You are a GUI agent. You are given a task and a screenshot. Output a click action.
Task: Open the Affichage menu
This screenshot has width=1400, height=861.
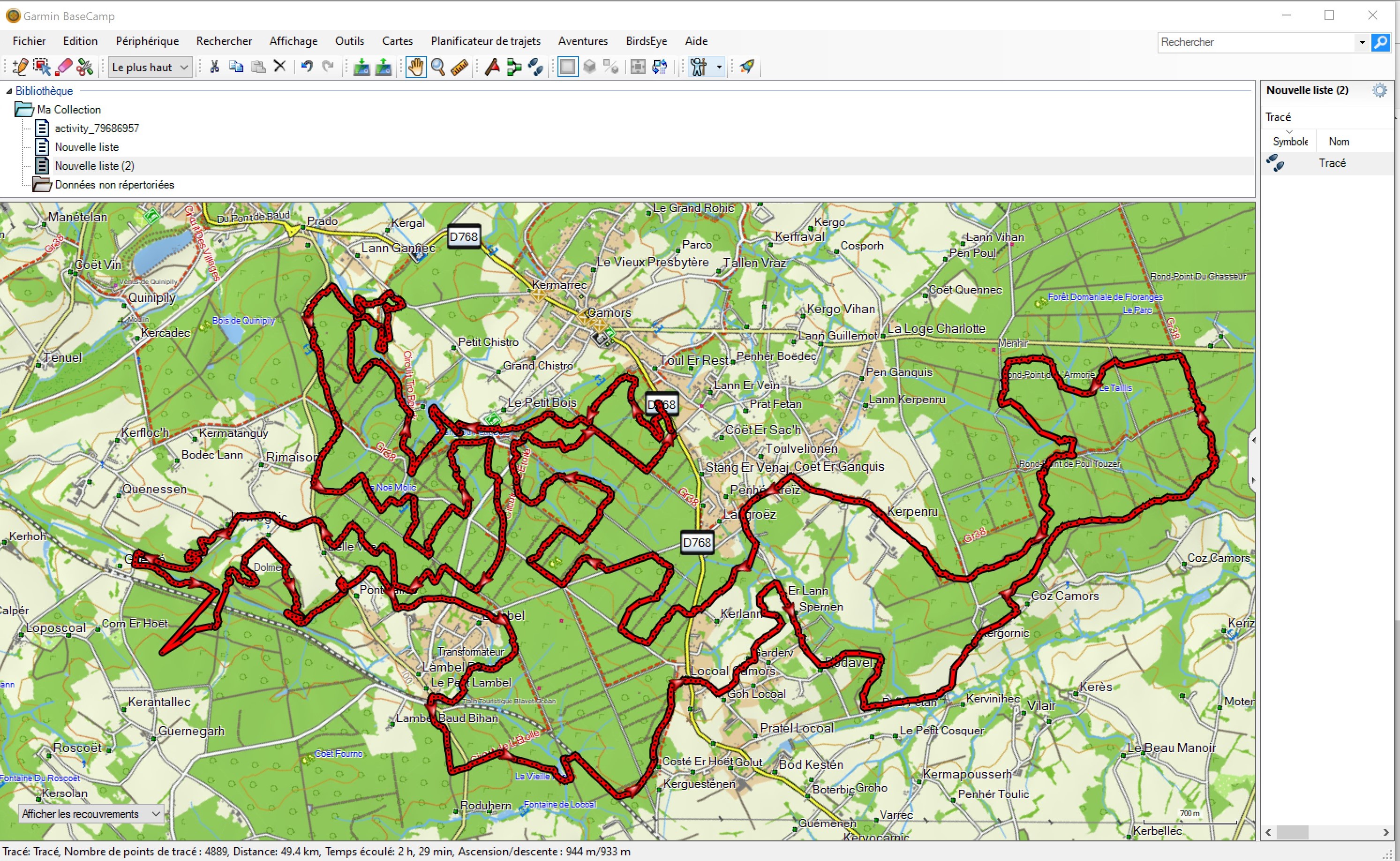point(293,41)
